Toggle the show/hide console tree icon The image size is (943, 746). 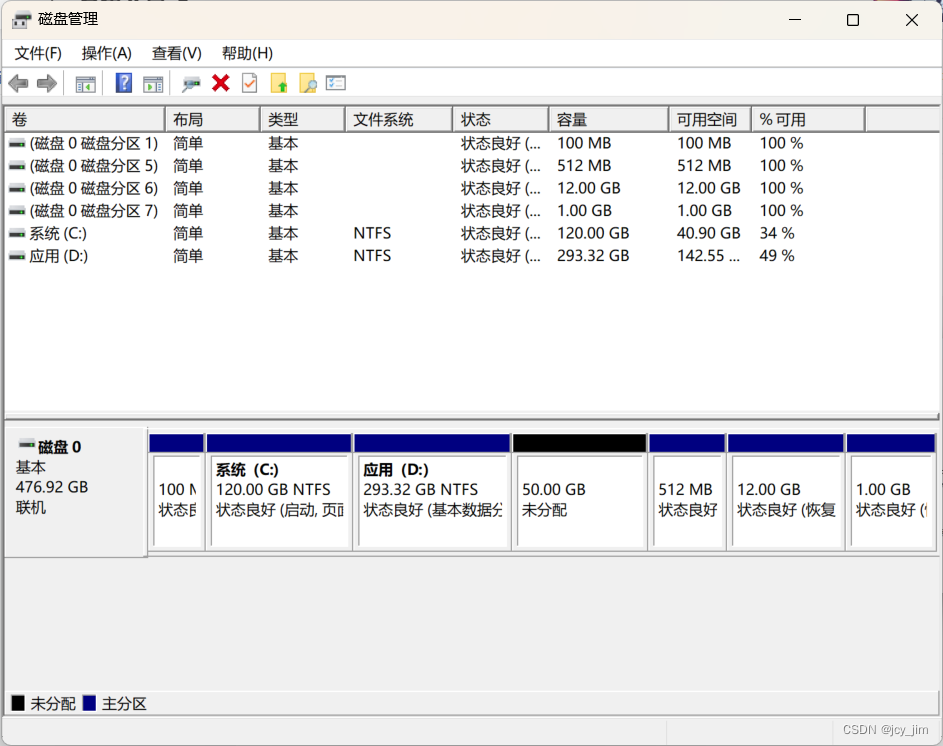(x=85, y=84)
